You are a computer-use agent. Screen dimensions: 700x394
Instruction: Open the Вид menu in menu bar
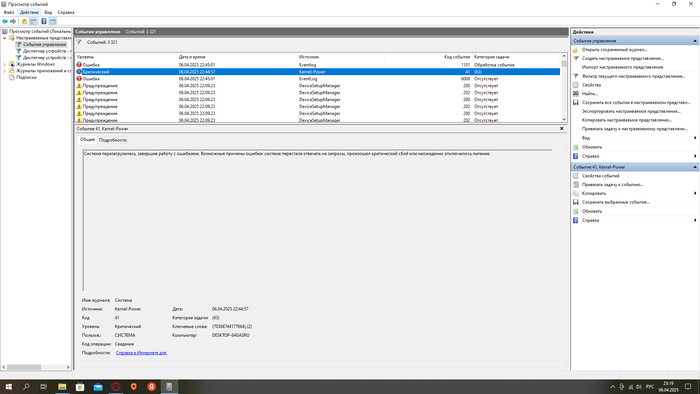(48, 12)
